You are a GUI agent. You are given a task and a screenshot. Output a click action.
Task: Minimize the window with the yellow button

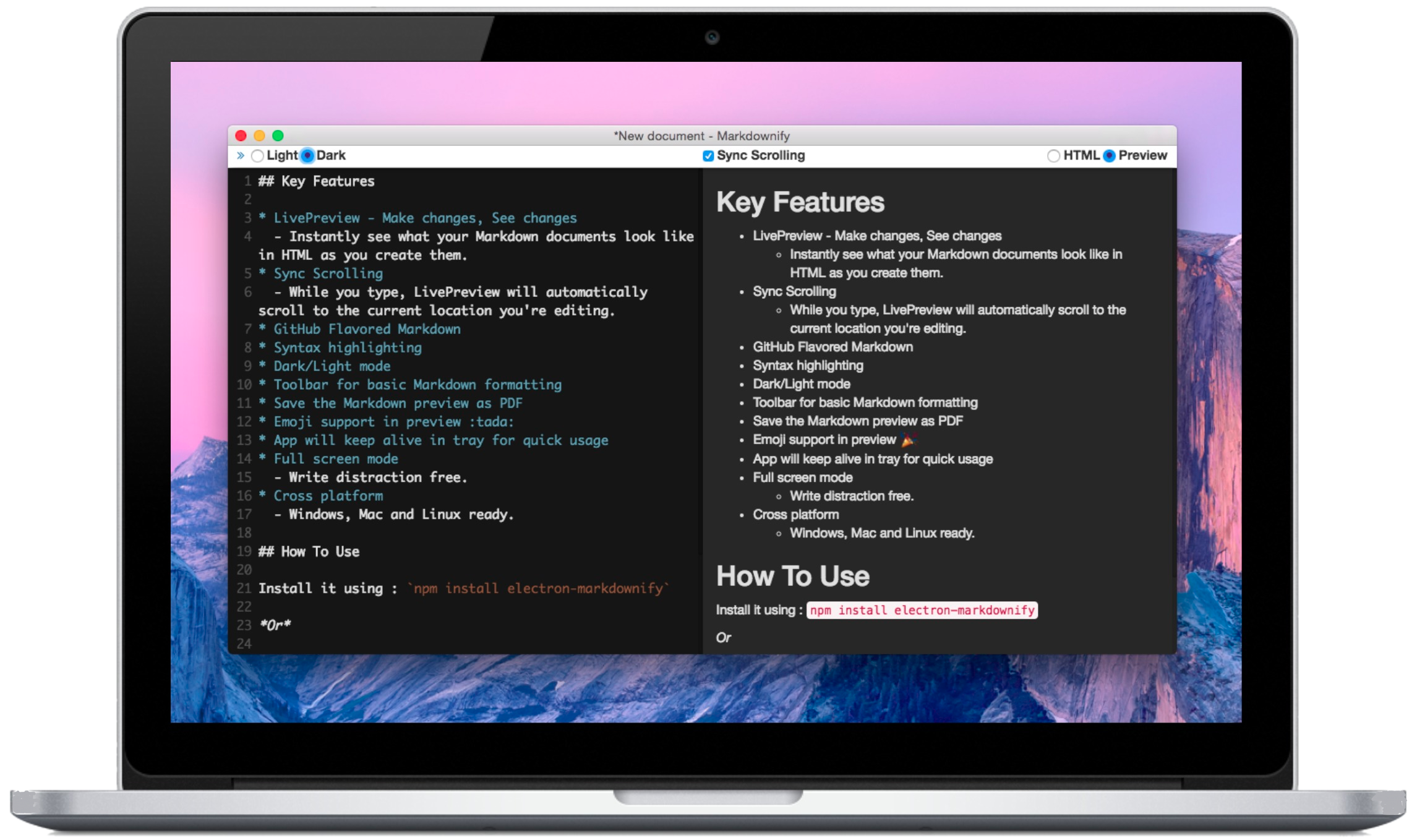pyautogui.click(x=260, y=135)
